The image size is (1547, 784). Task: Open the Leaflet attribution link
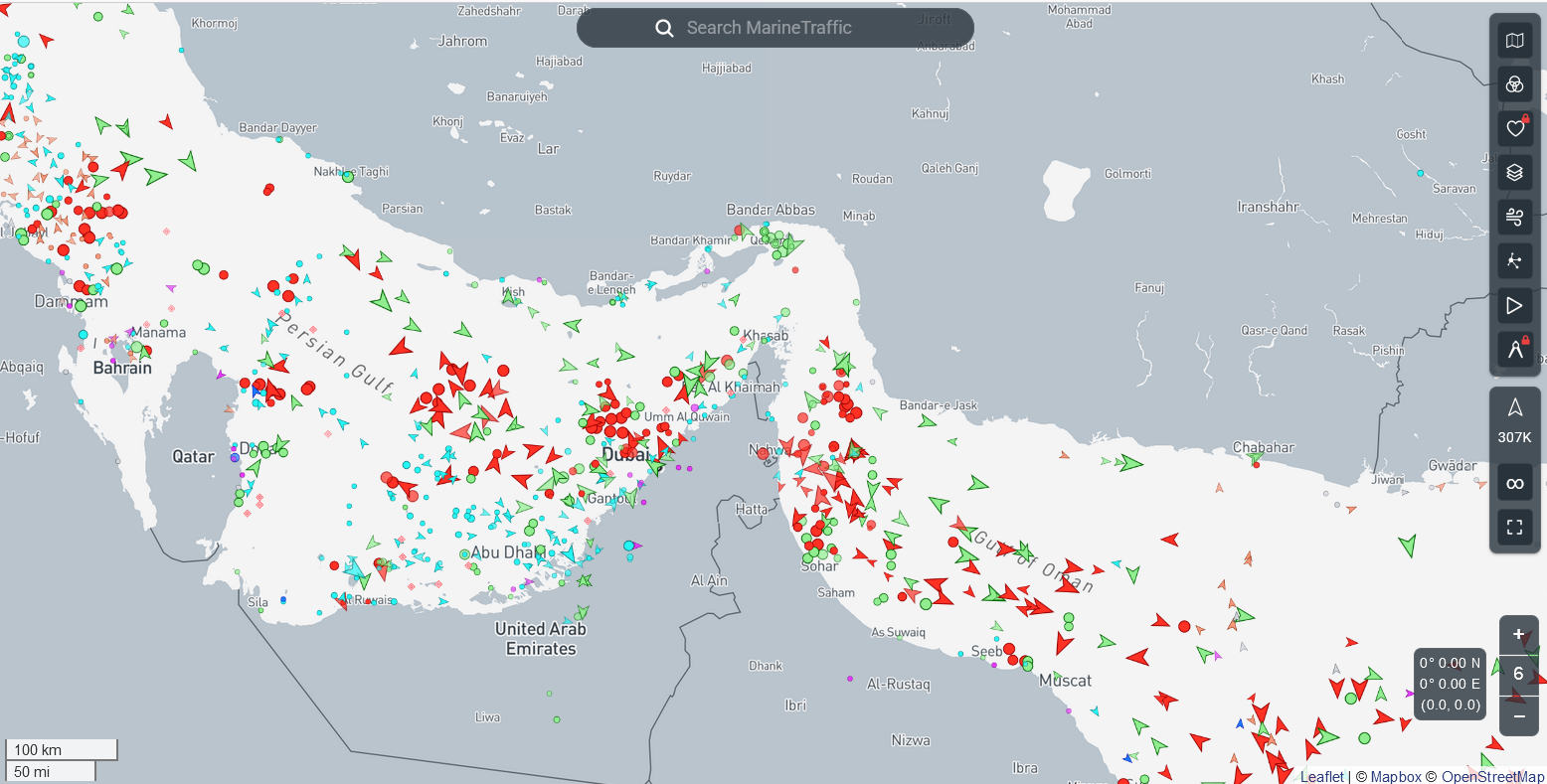tap(1322, 776)
